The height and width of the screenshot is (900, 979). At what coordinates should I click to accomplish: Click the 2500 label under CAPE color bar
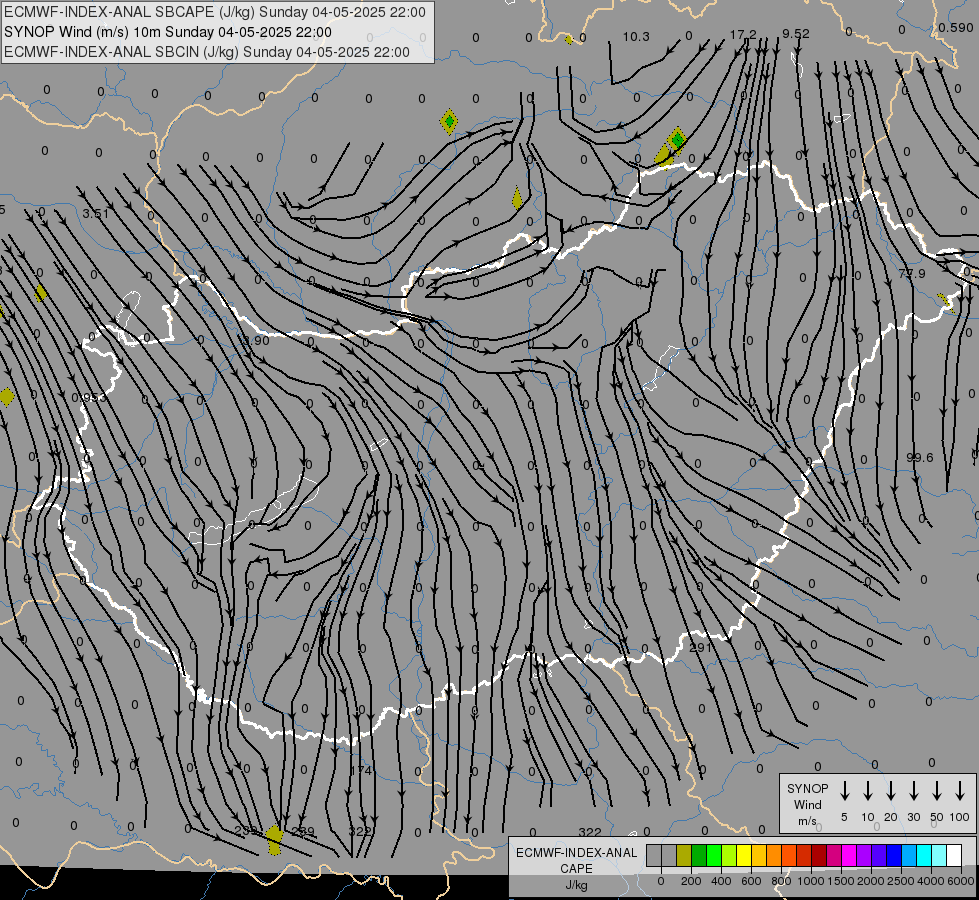coord(901,881)
